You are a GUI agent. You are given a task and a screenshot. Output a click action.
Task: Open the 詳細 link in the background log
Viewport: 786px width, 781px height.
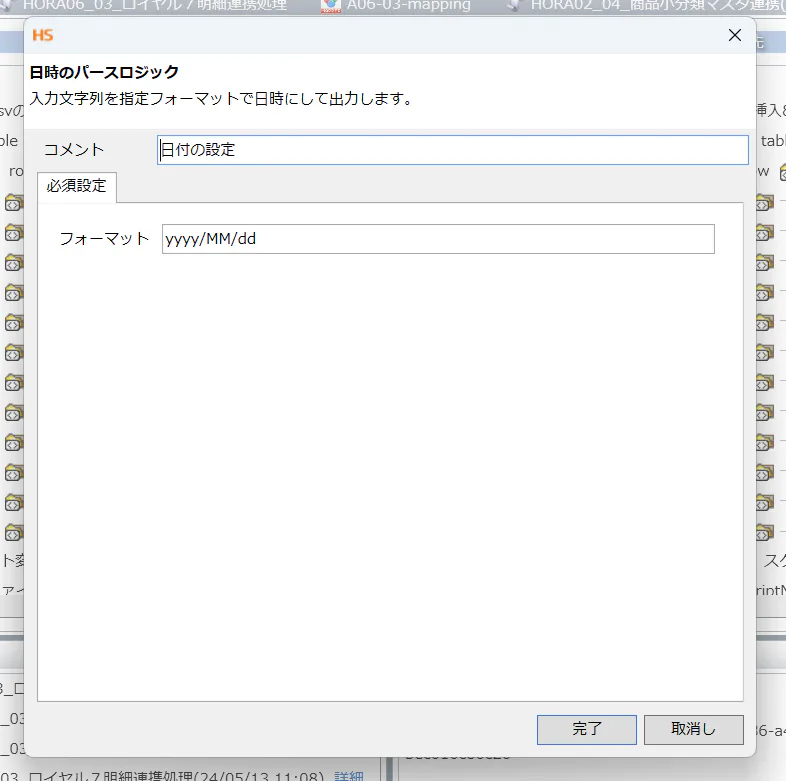(x=348, y=776)
